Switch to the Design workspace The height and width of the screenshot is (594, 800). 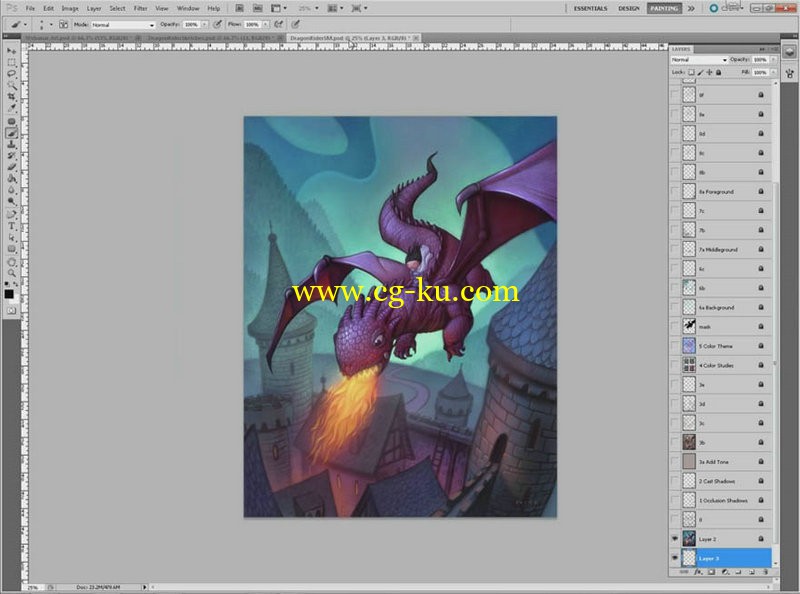tap(629, 8)
